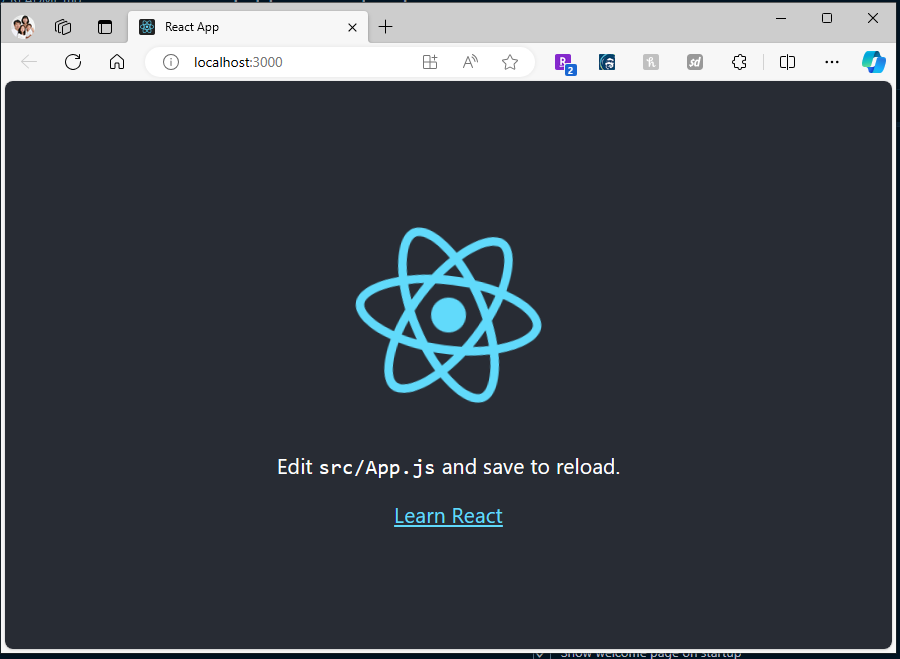Minimize the browser window

(781, 18)
